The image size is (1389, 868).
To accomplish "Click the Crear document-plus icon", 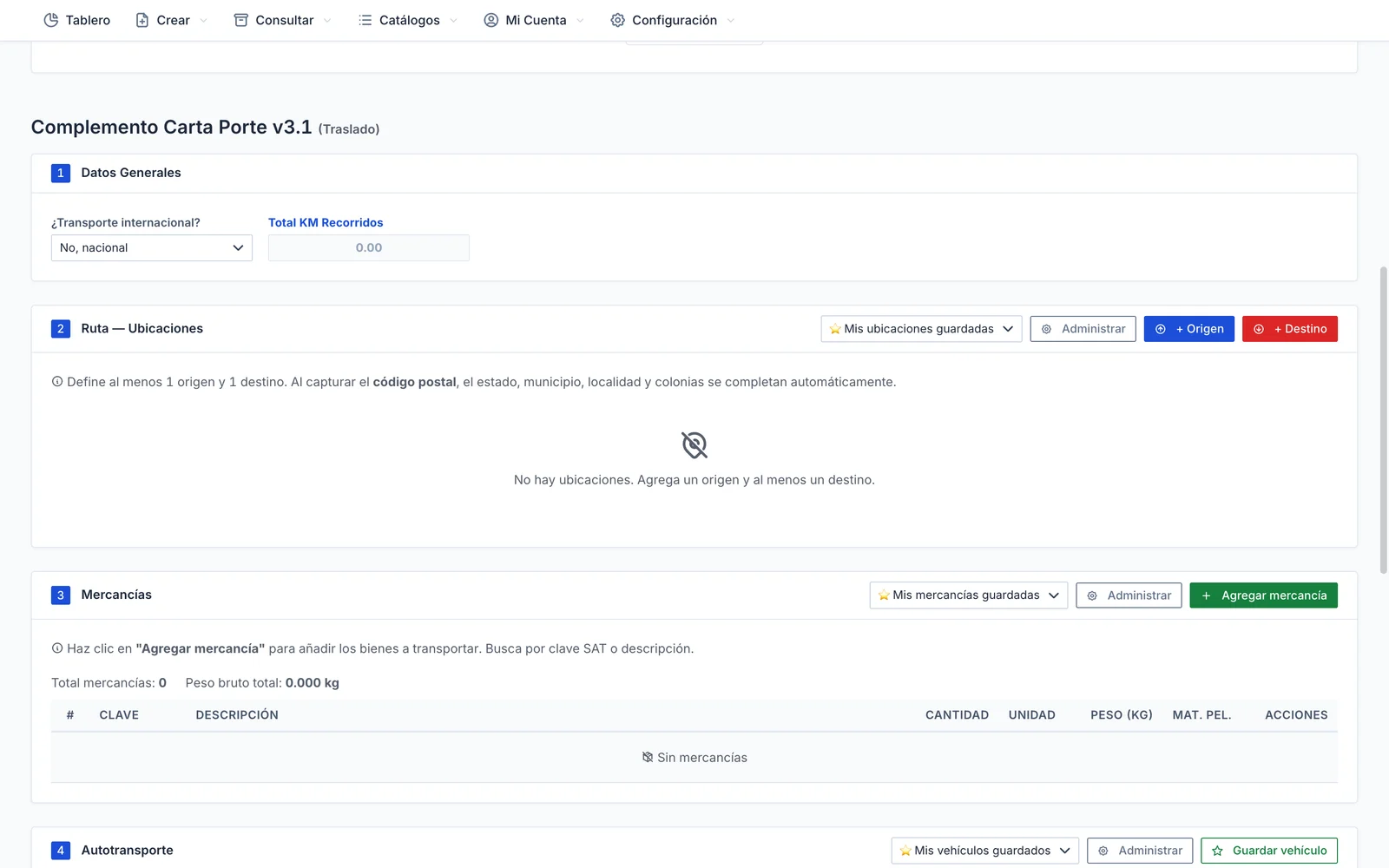I will click(142, 20).
